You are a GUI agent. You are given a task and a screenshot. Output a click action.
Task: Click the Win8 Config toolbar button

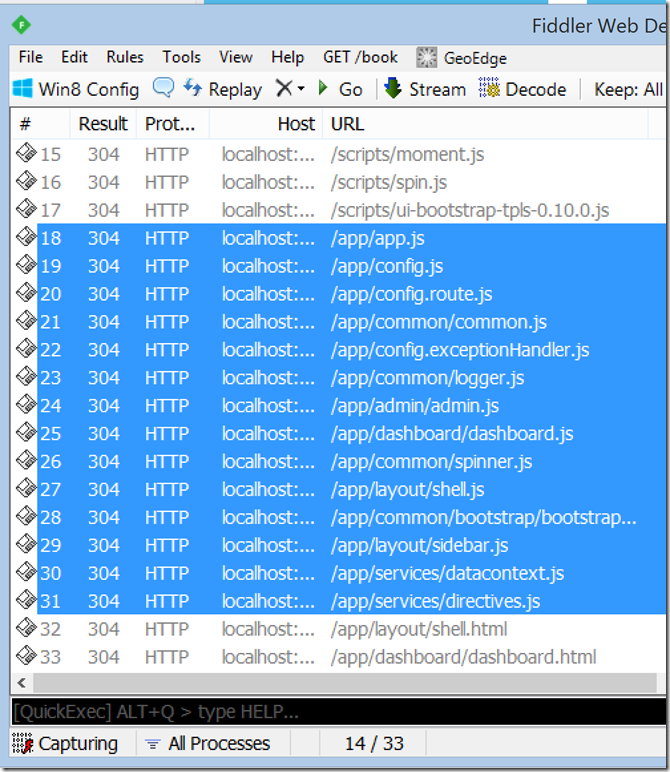coord(76,90)
